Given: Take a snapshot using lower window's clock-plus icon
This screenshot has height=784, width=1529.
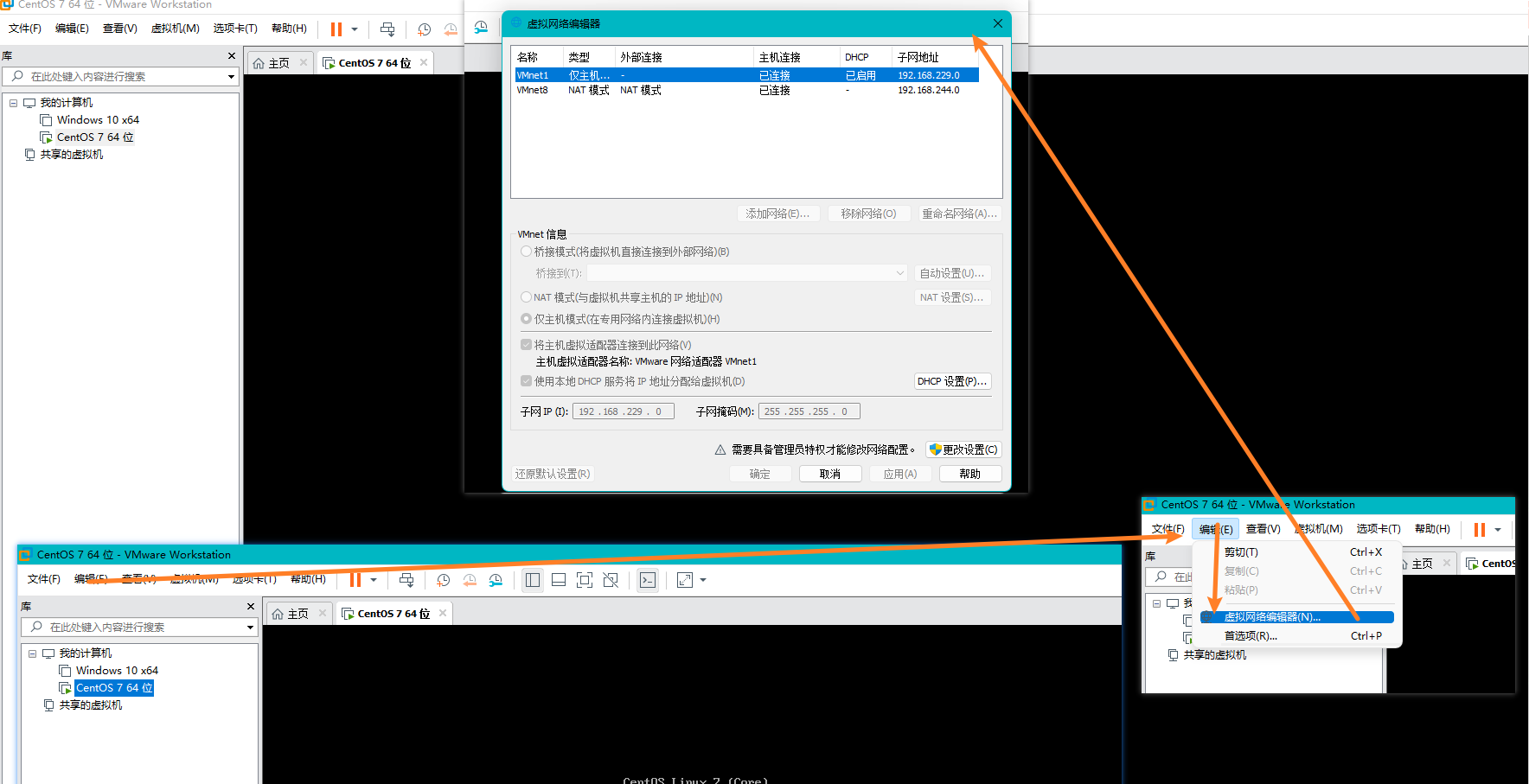Looking at the screenshot, I should pyautogui.click(x=444, y=580).
